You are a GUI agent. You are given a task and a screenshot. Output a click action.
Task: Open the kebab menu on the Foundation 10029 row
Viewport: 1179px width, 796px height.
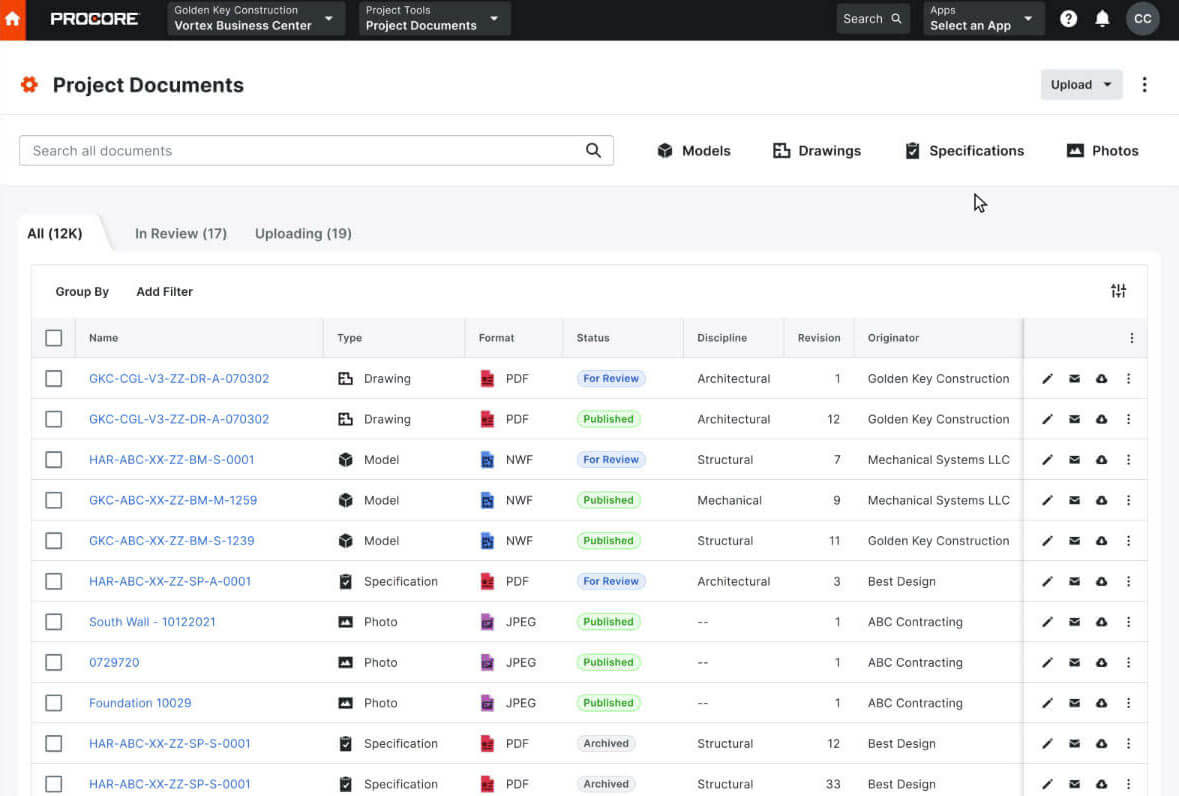pyautogui.click(x=1128, y=702)
